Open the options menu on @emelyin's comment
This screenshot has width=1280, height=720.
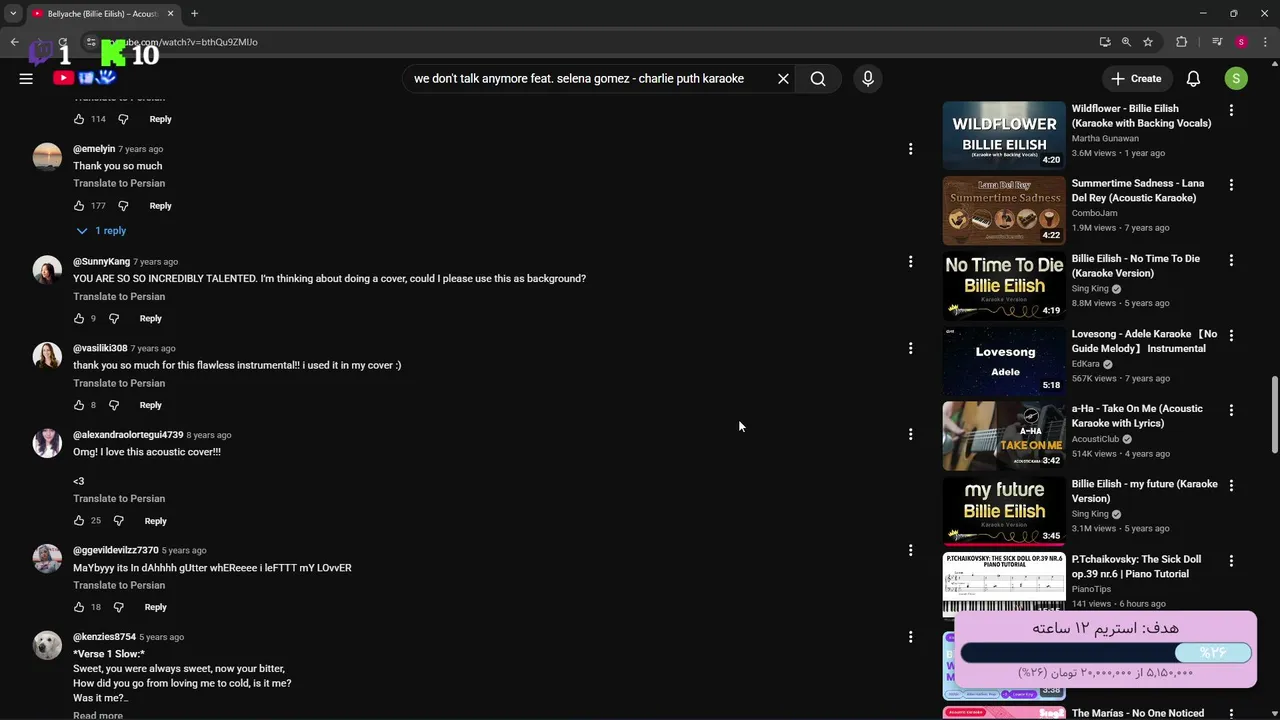(x=910, y=149)
